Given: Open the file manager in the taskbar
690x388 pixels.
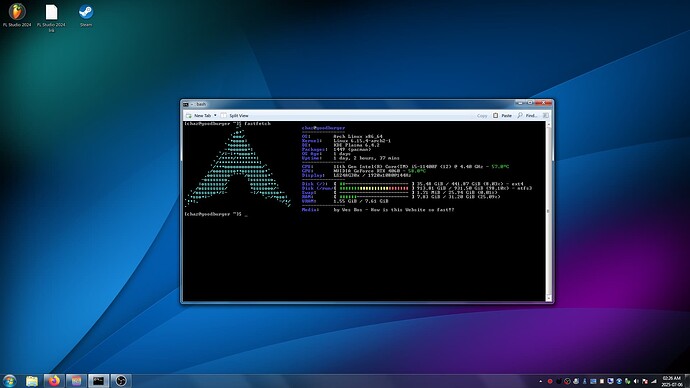Looking at the screenshot, I should click(32, 381).
